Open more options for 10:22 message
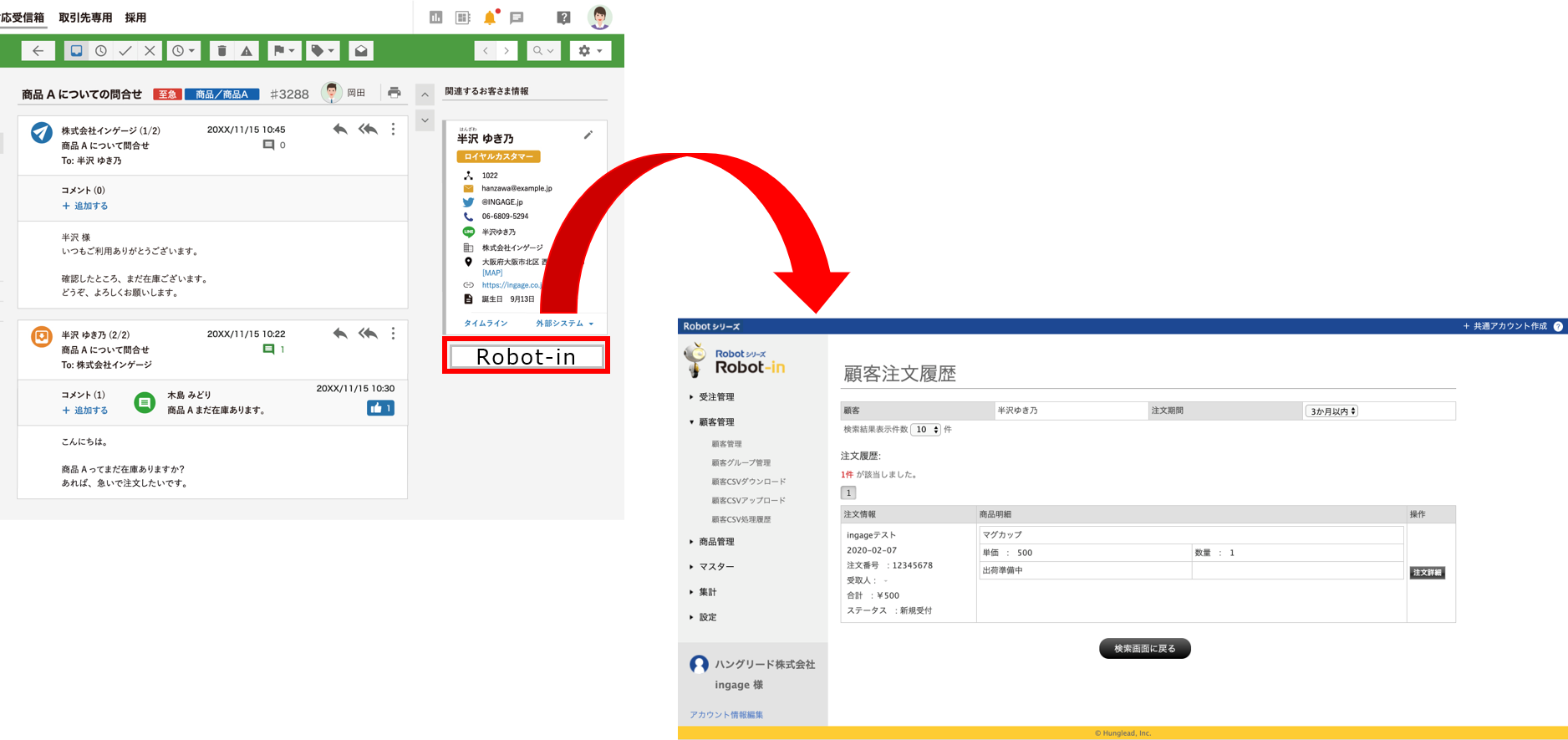 pos(393,334)
